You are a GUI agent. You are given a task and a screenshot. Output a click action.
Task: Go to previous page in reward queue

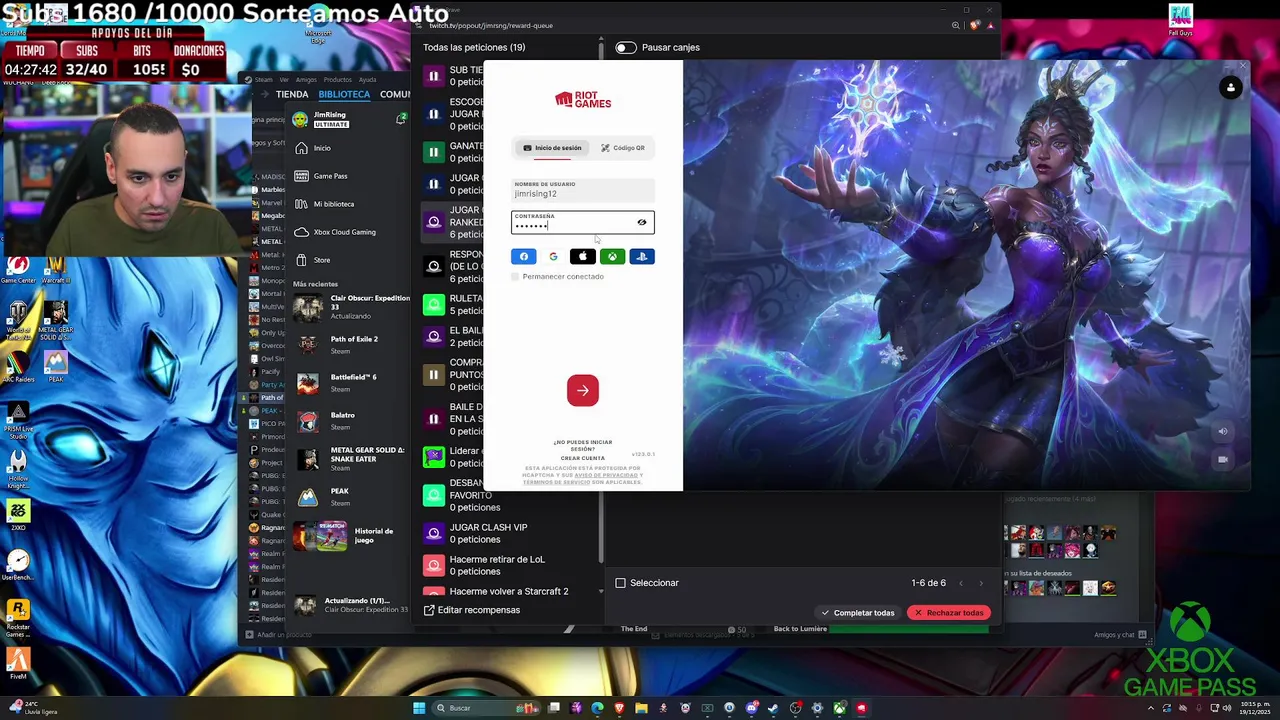pyautogui.click(x=961, y=583)
